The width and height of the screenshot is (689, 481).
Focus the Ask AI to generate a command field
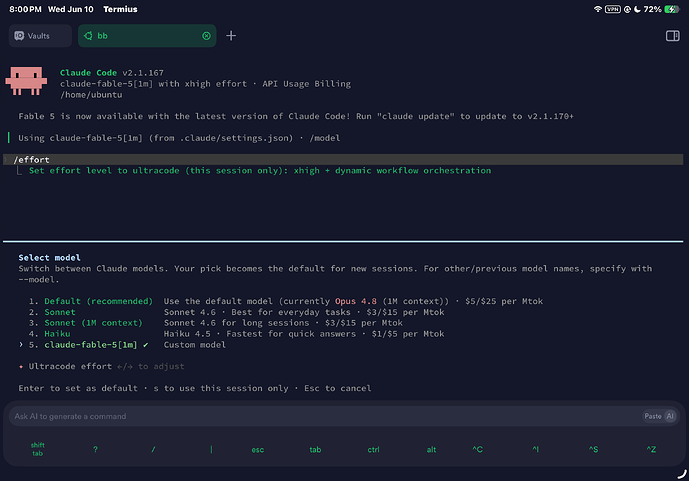click(x=325, y=416)
